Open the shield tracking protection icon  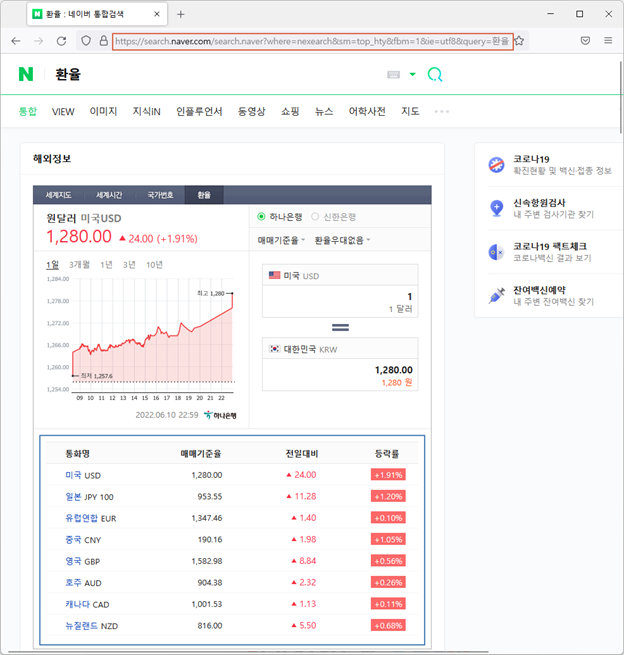[x=86, y=41]
